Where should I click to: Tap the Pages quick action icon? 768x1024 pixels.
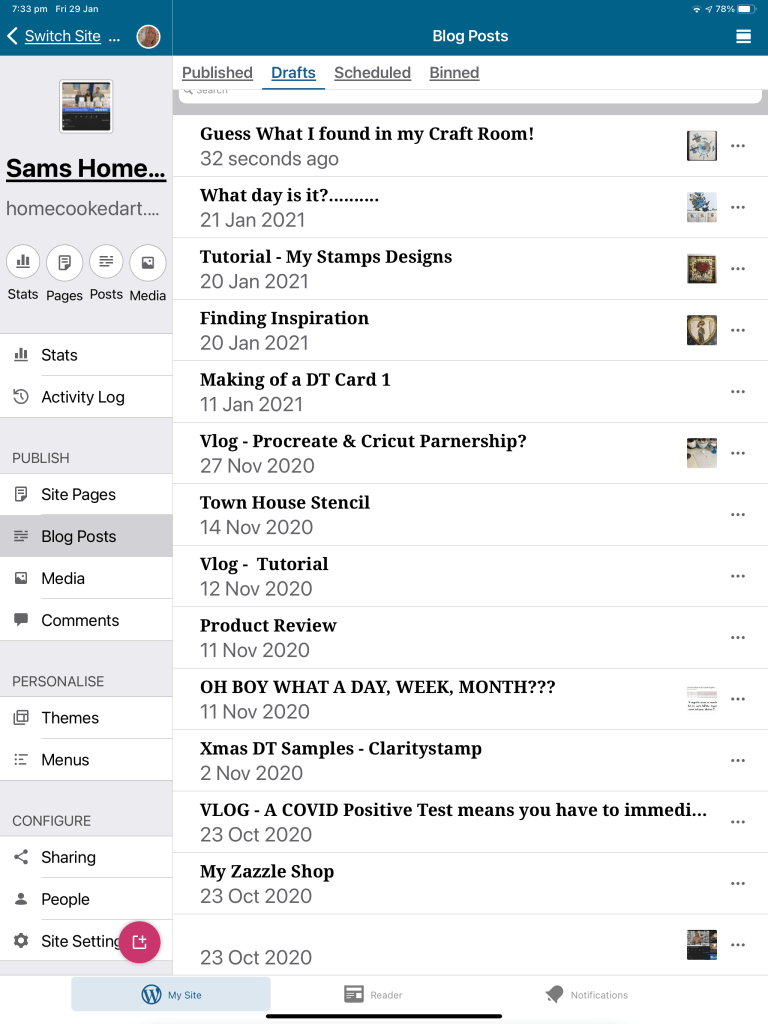(x=64, y=262)
